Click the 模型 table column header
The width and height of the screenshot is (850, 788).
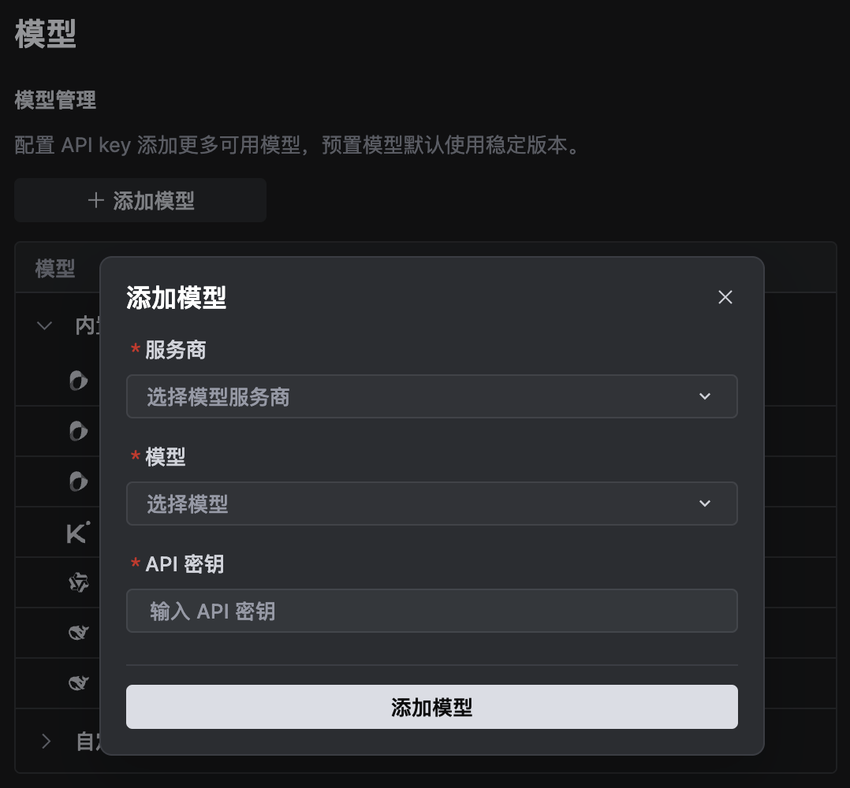point(55,268)
